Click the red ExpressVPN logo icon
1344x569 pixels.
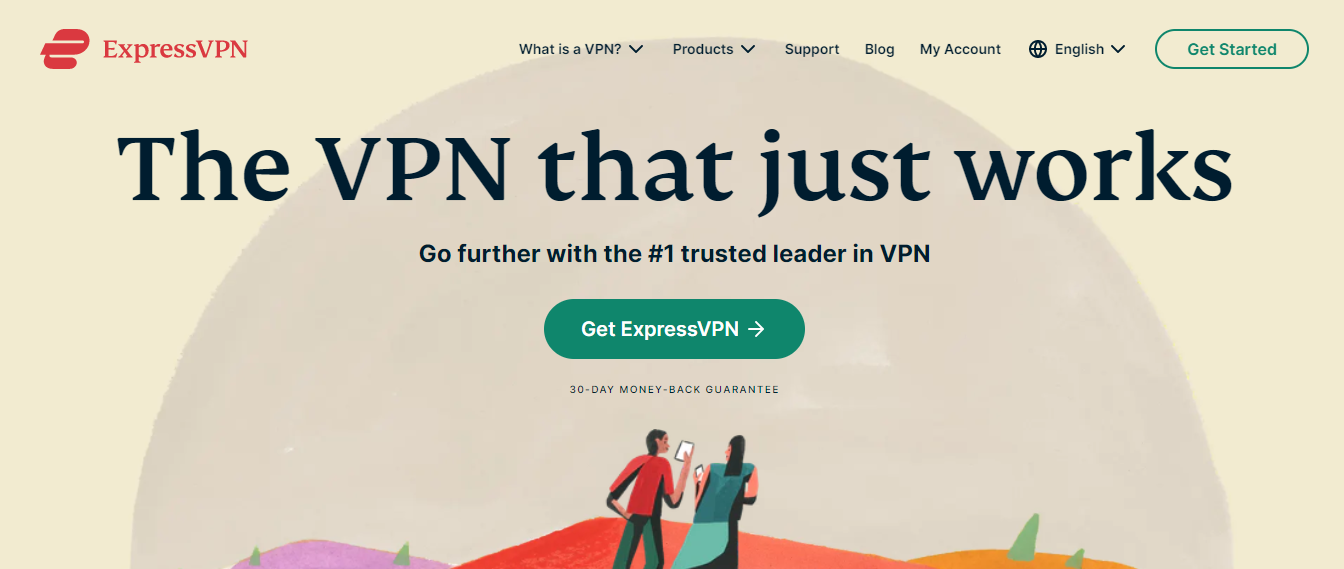(66, 49)
